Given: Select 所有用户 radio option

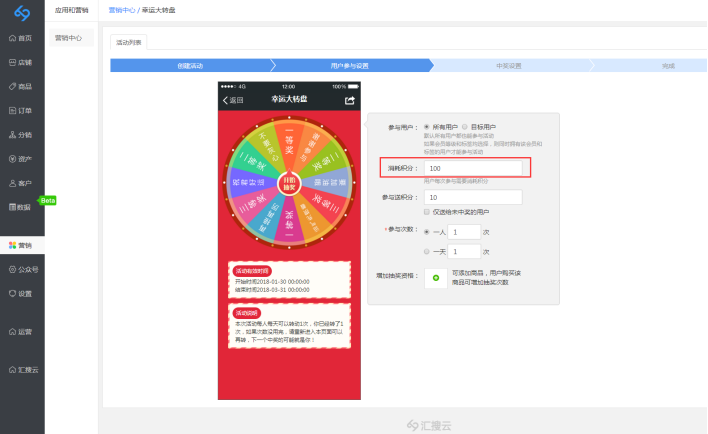Looking at the screenshot, I should [428, 127].
